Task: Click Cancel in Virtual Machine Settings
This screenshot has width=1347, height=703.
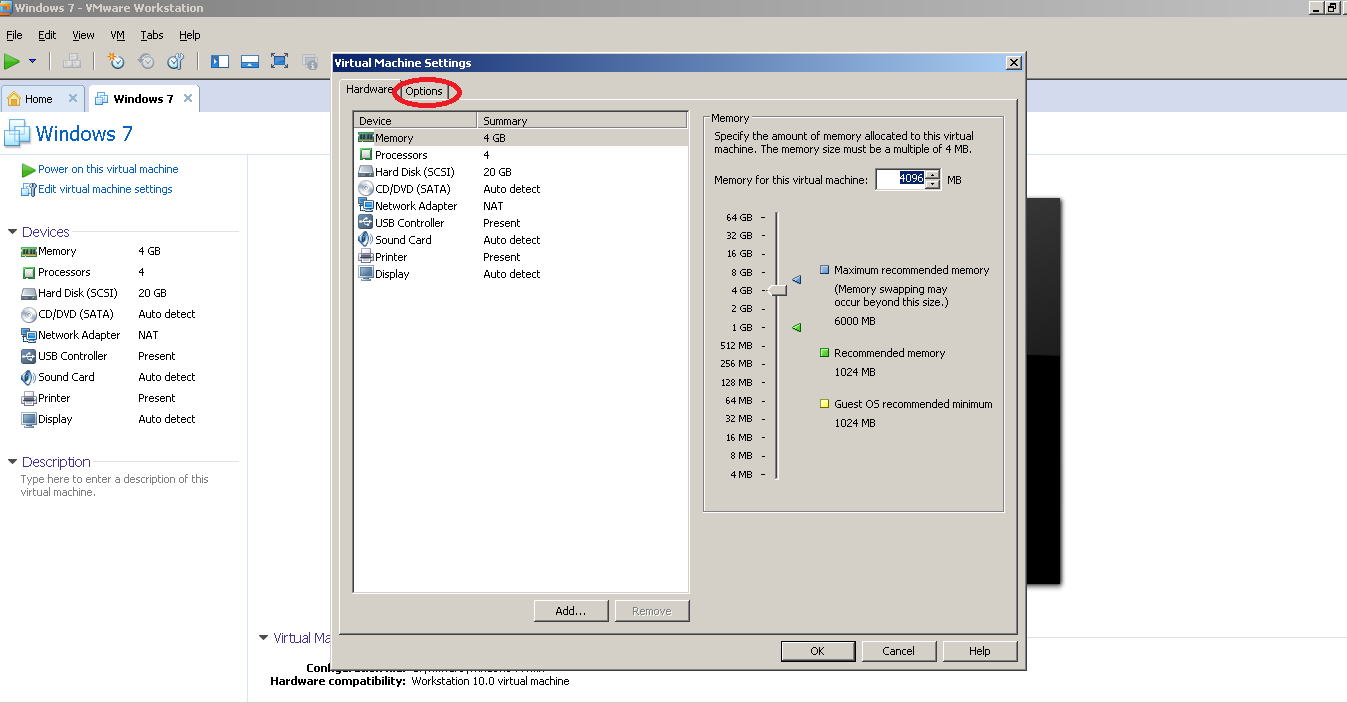Action: coord(898,651)
